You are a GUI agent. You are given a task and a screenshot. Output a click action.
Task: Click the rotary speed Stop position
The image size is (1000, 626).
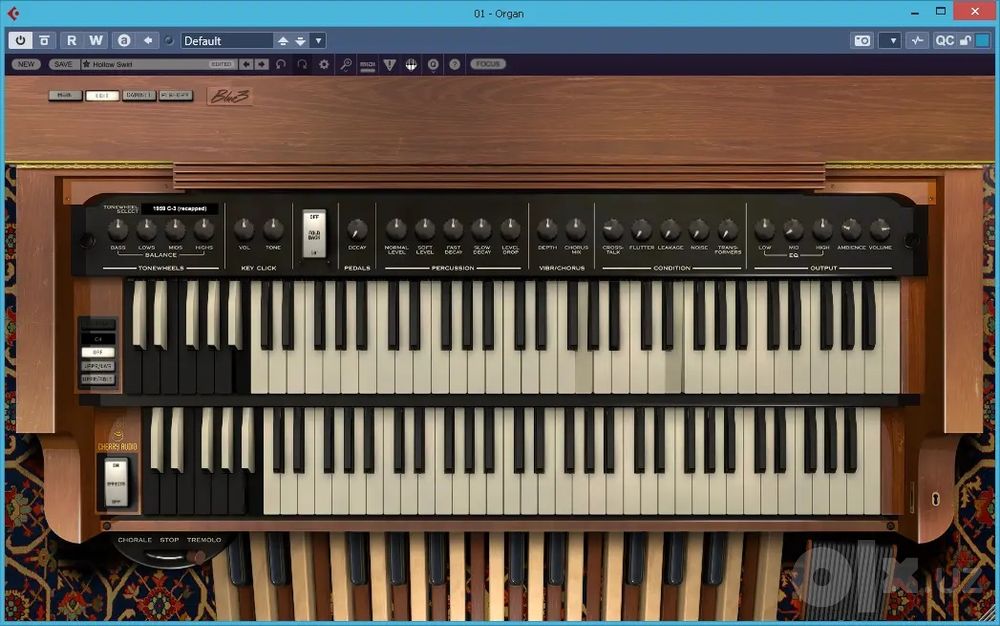169,540
